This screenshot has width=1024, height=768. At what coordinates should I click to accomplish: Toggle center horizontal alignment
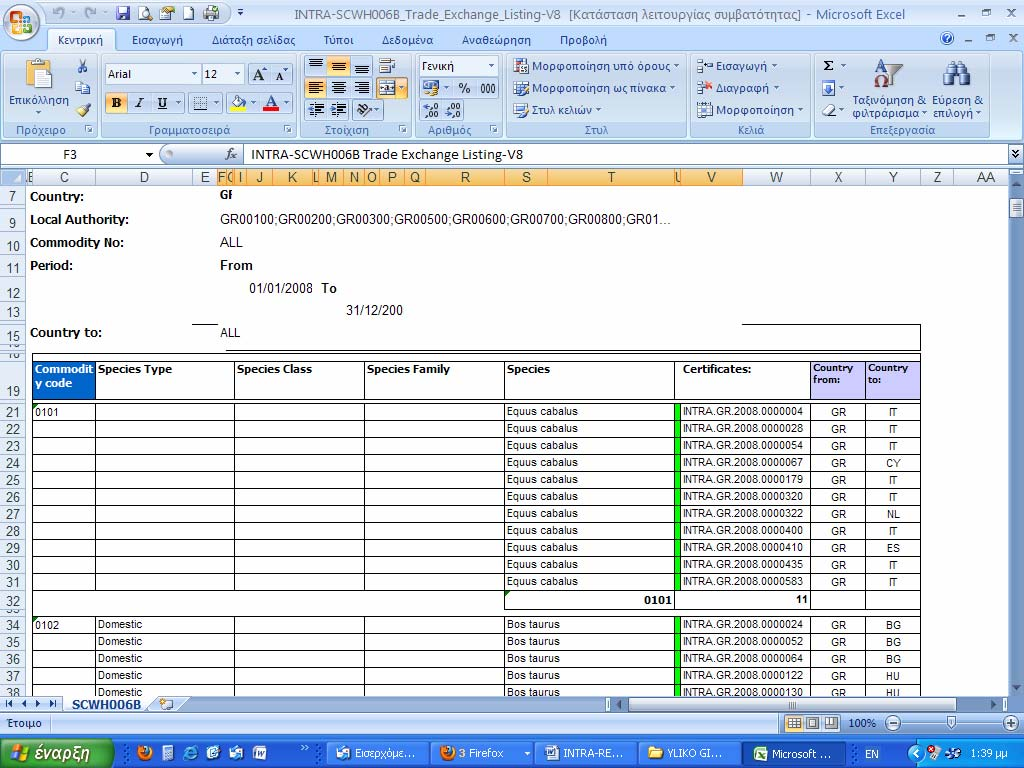(338, 88)
